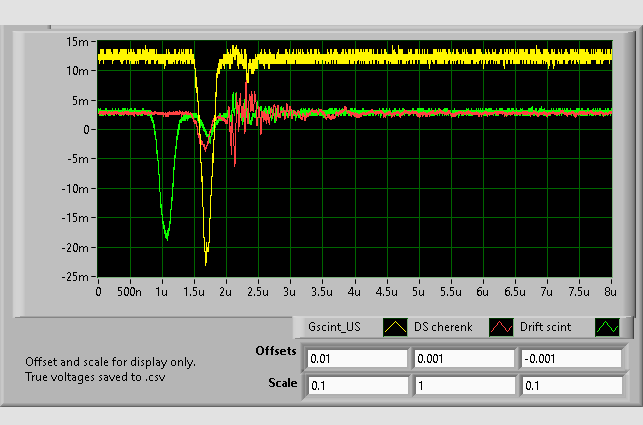This screenshot has width=643, height=425.
Task: Select the Gscint_US legend label
Action: (x=334, y=327)
